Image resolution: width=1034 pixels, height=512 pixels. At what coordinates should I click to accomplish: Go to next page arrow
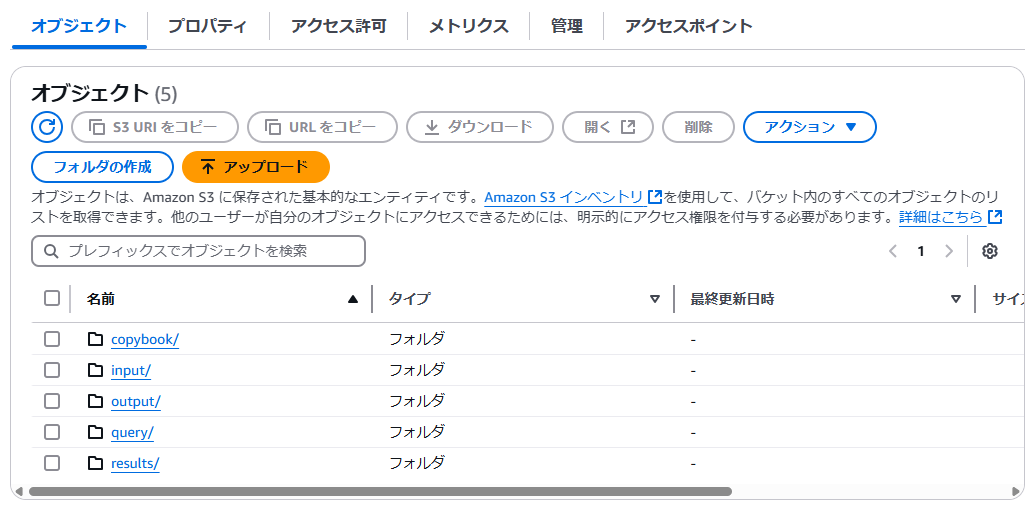pyautogui.click(x=949, y=251)
